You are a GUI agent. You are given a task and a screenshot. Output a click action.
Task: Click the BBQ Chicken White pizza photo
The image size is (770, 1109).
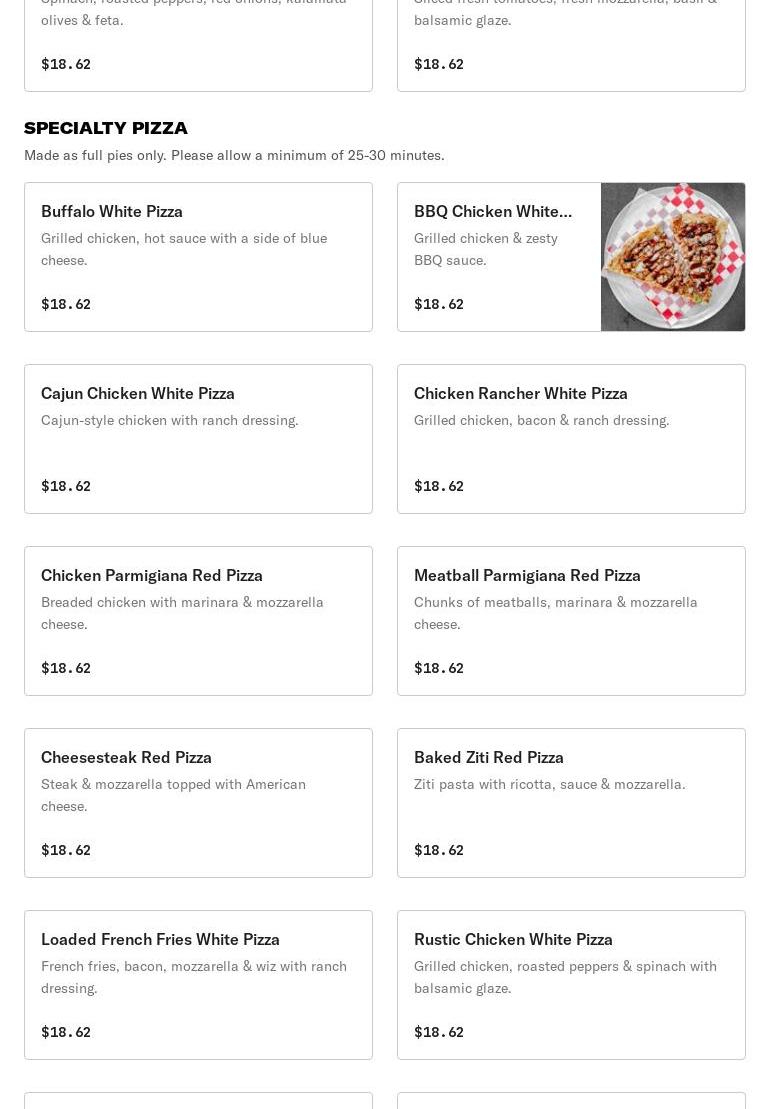click(x=672, y=257)
